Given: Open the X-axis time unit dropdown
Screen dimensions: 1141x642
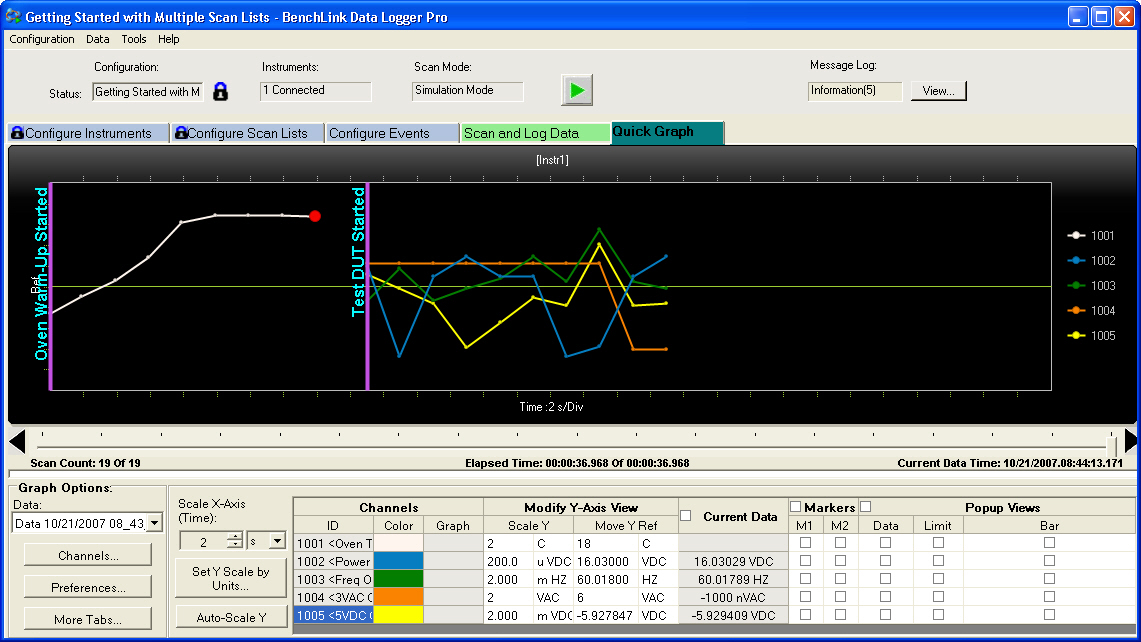Looking at the screenshot, I should click(x=277, y=541).
